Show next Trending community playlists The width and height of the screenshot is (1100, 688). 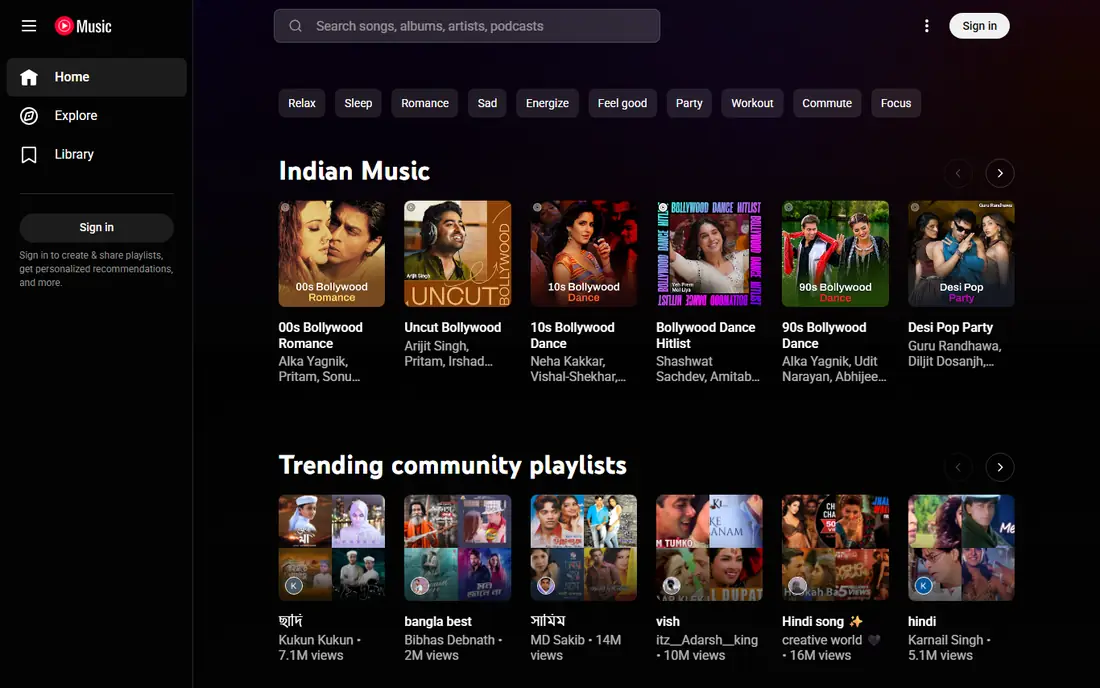(1000, 467)
